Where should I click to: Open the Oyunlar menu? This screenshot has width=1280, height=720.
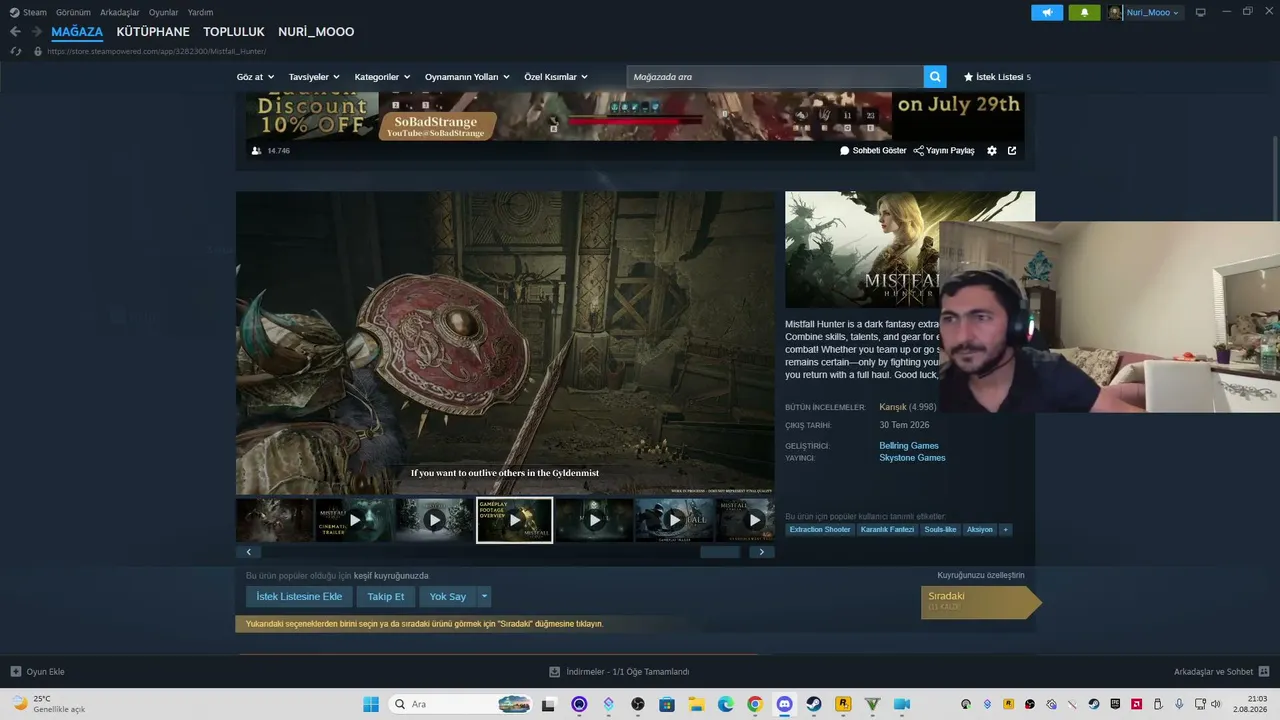point(164,12)
